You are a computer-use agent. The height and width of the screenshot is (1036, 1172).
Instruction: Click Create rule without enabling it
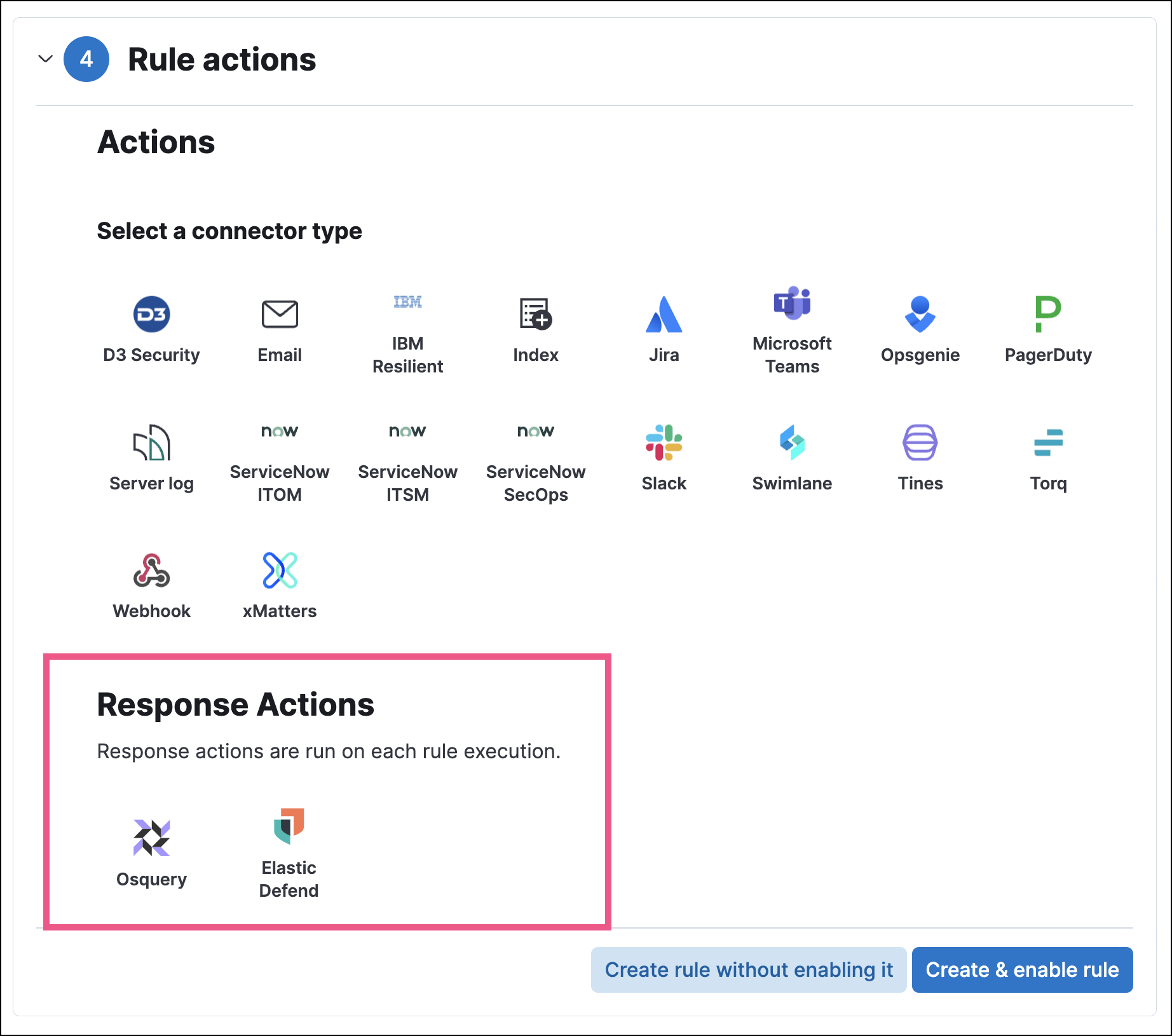coord(749,969)
